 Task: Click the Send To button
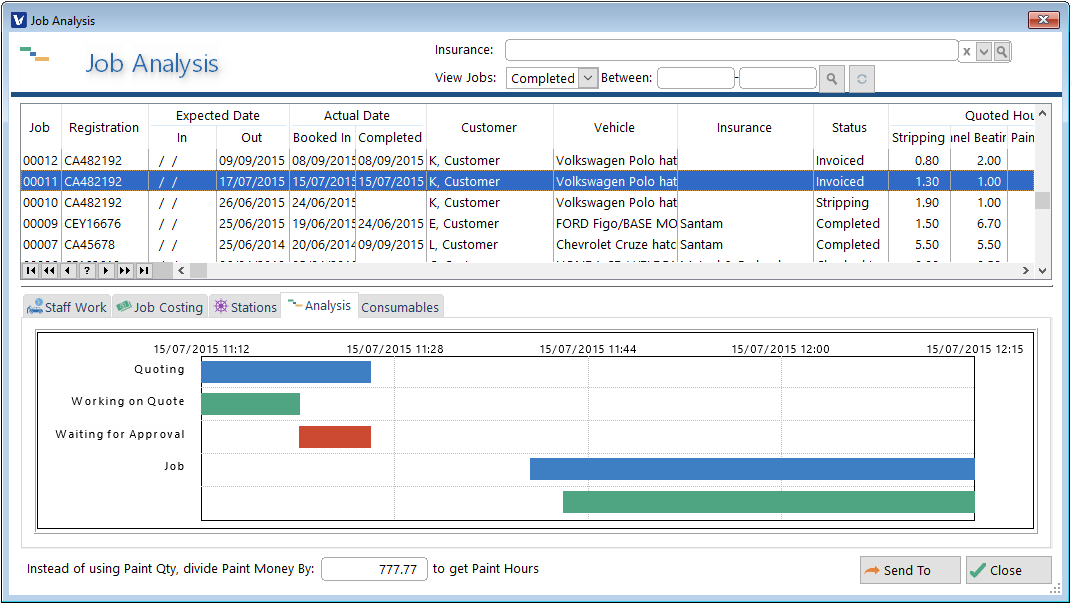coord(909,569)
